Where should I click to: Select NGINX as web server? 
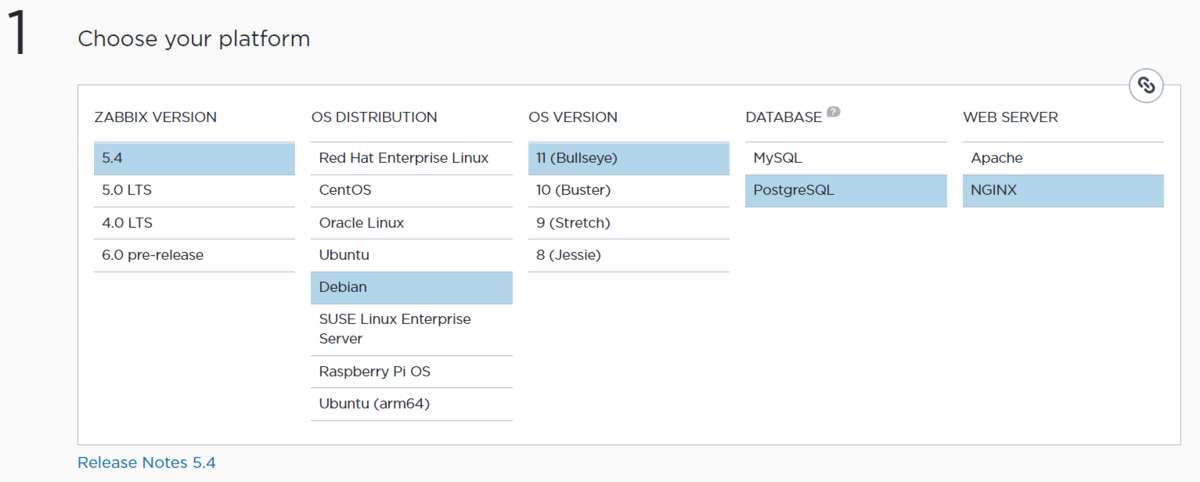click(x=1062, y=190)
